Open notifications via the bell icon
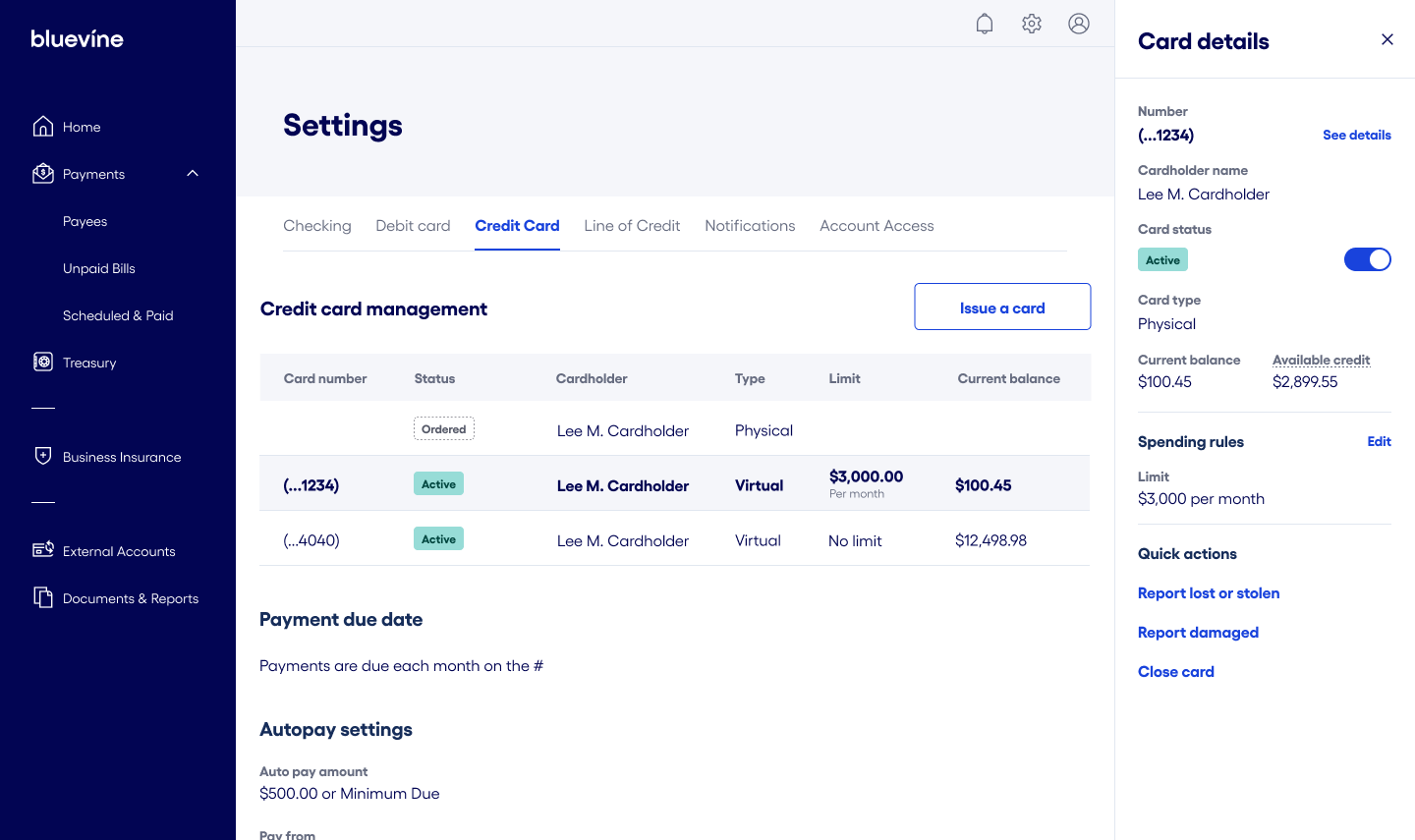The image size is (1415, 840). (x=984, y=23)
